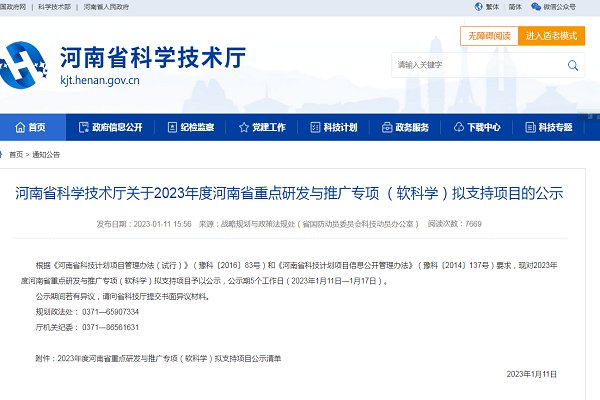Click the 下载中心 cloud download icon
Viewport: 600px width, 400px height.
click(x=459, y=128)
